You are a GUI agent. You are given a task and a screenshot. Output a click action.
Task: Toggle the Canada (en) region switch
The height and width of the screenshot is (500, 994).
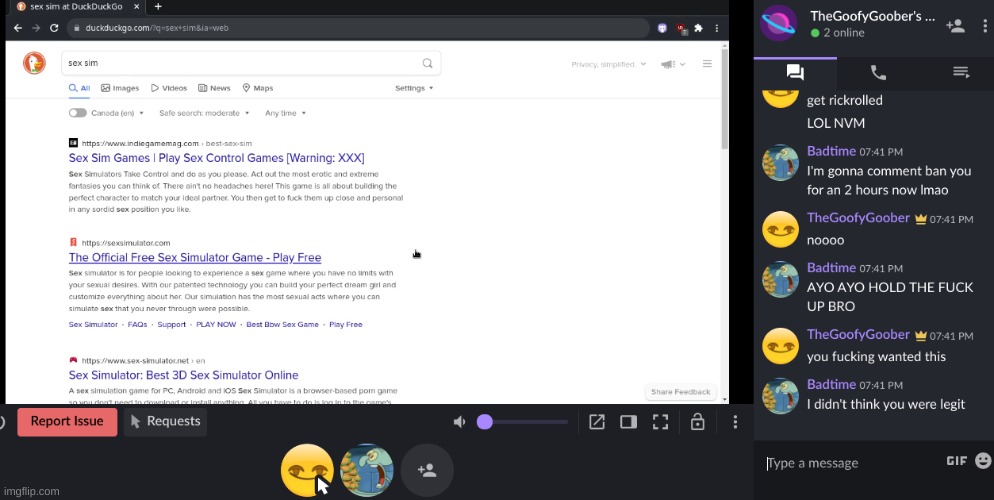click(x=78, y=113)
